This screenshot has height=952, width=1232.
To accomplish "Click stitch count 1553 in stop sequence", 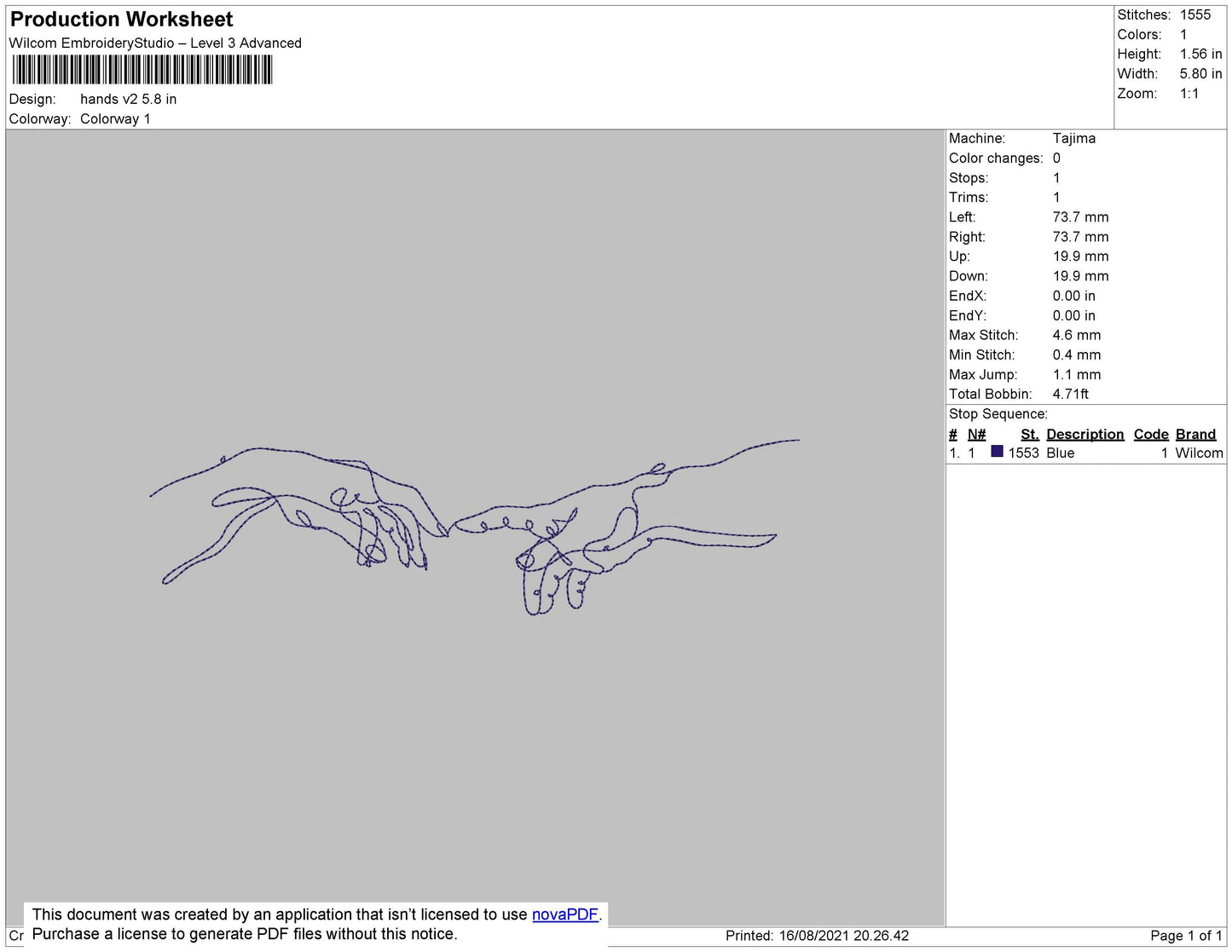I will pos(1023,453).
